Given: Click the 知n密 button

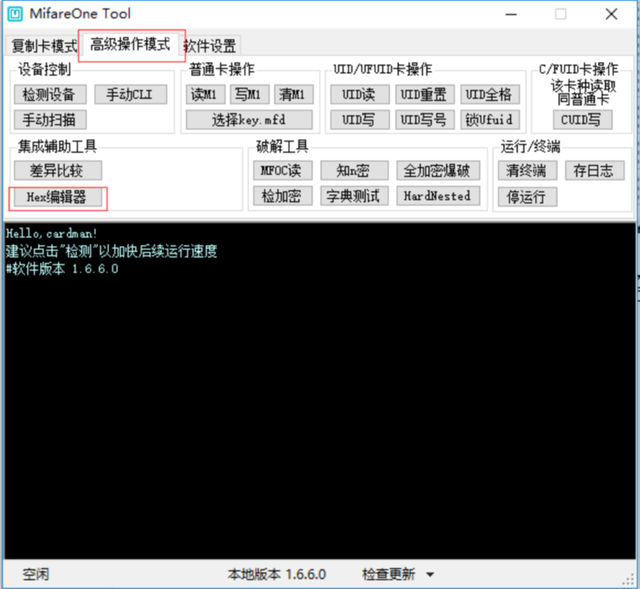Looking at the screenshot, I should (354, 171).
